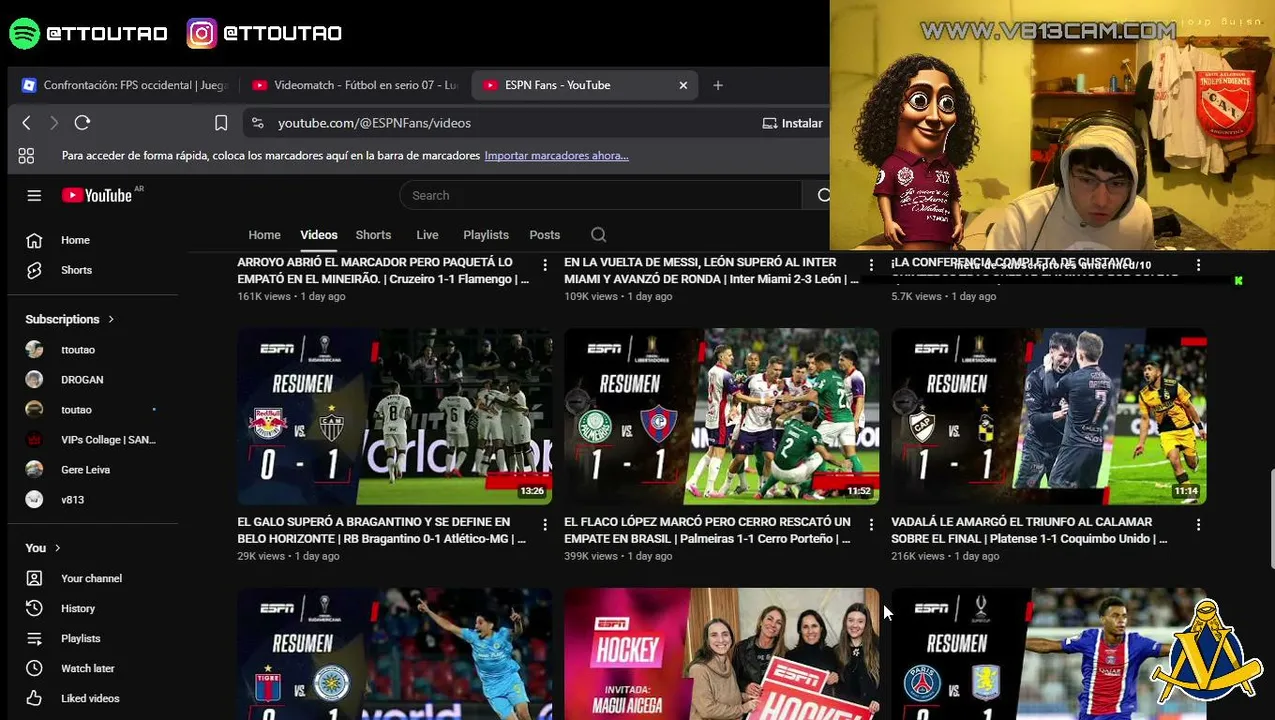The image size is (1275, 720).
Task: Open options menu for Platense 1-1 Coquimbo Unido video
Action: tap(1198, 524)
